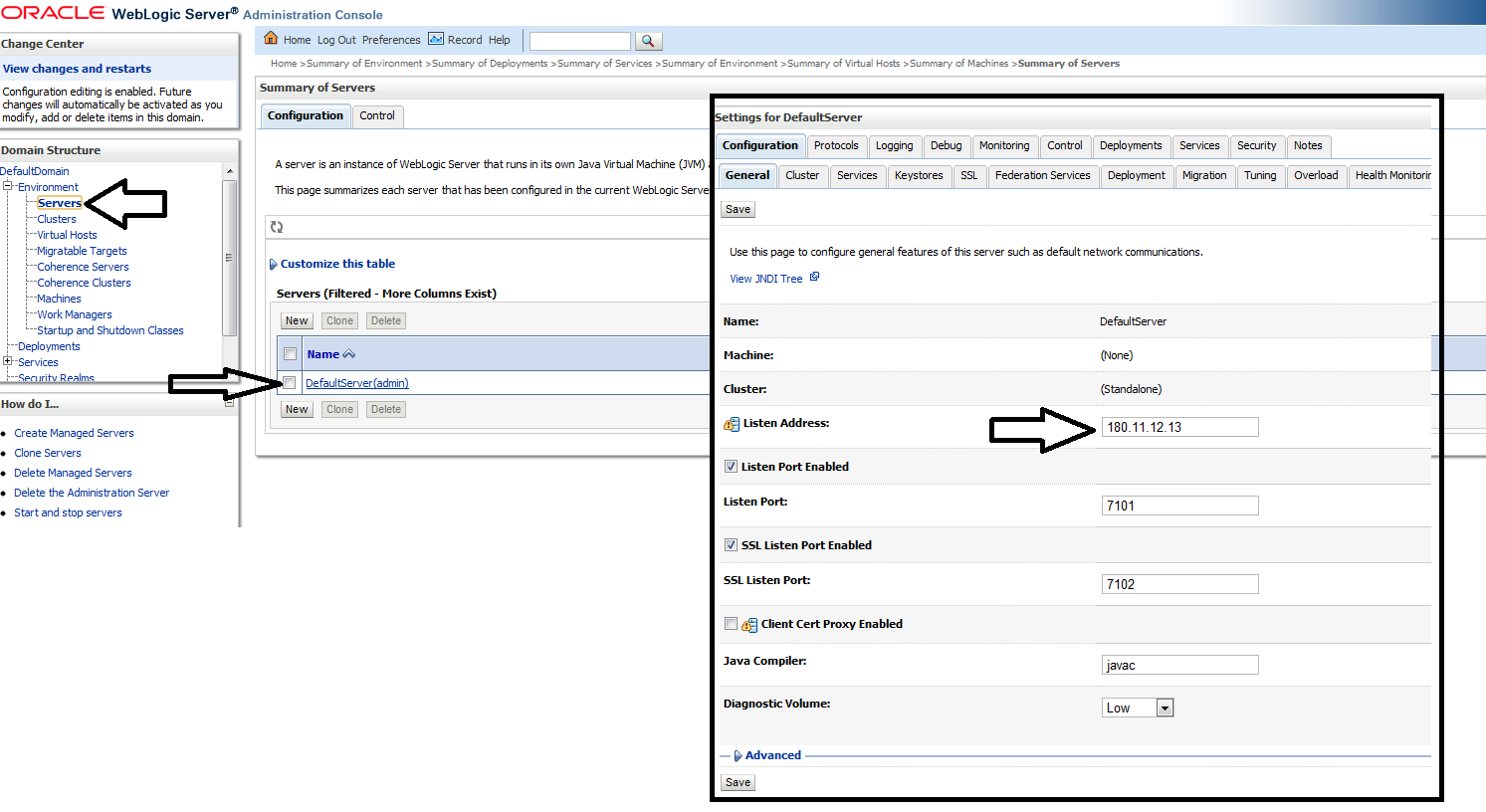Image resolution: width=1486 pixels, height=812 pixels.
Task: Select Machines tree item
Action: (x=59, y=299)
